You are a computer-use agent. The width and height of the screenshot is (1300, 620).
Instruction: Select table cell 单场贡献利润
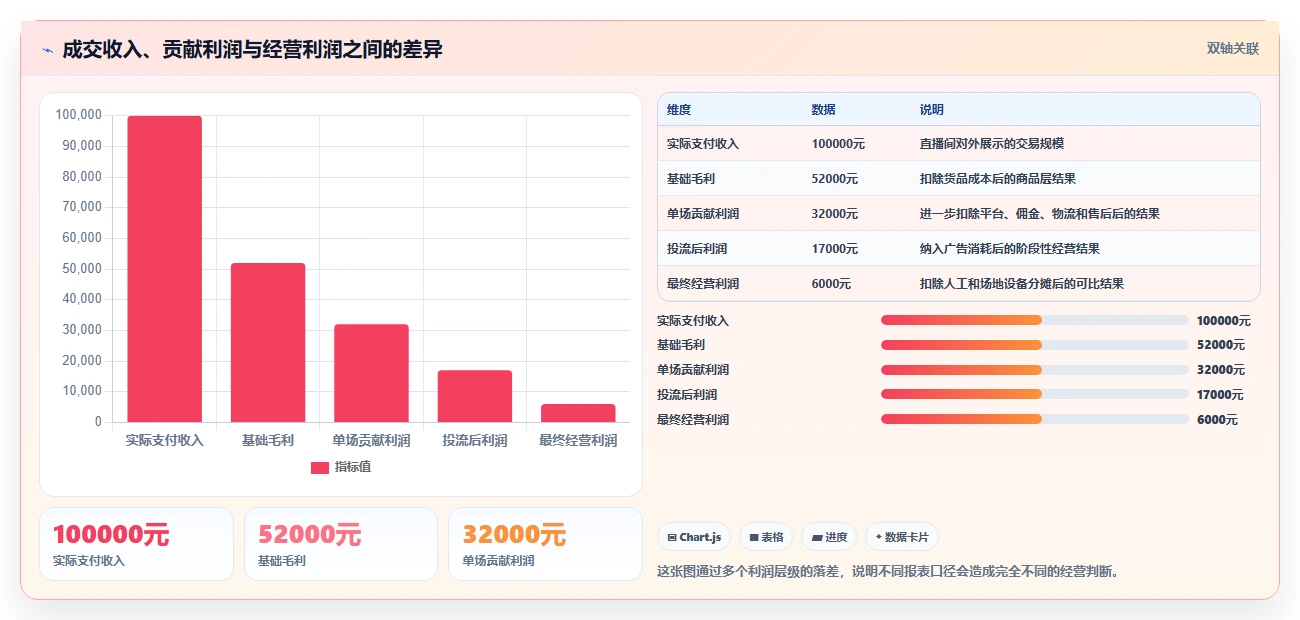(x=703, y=214)
